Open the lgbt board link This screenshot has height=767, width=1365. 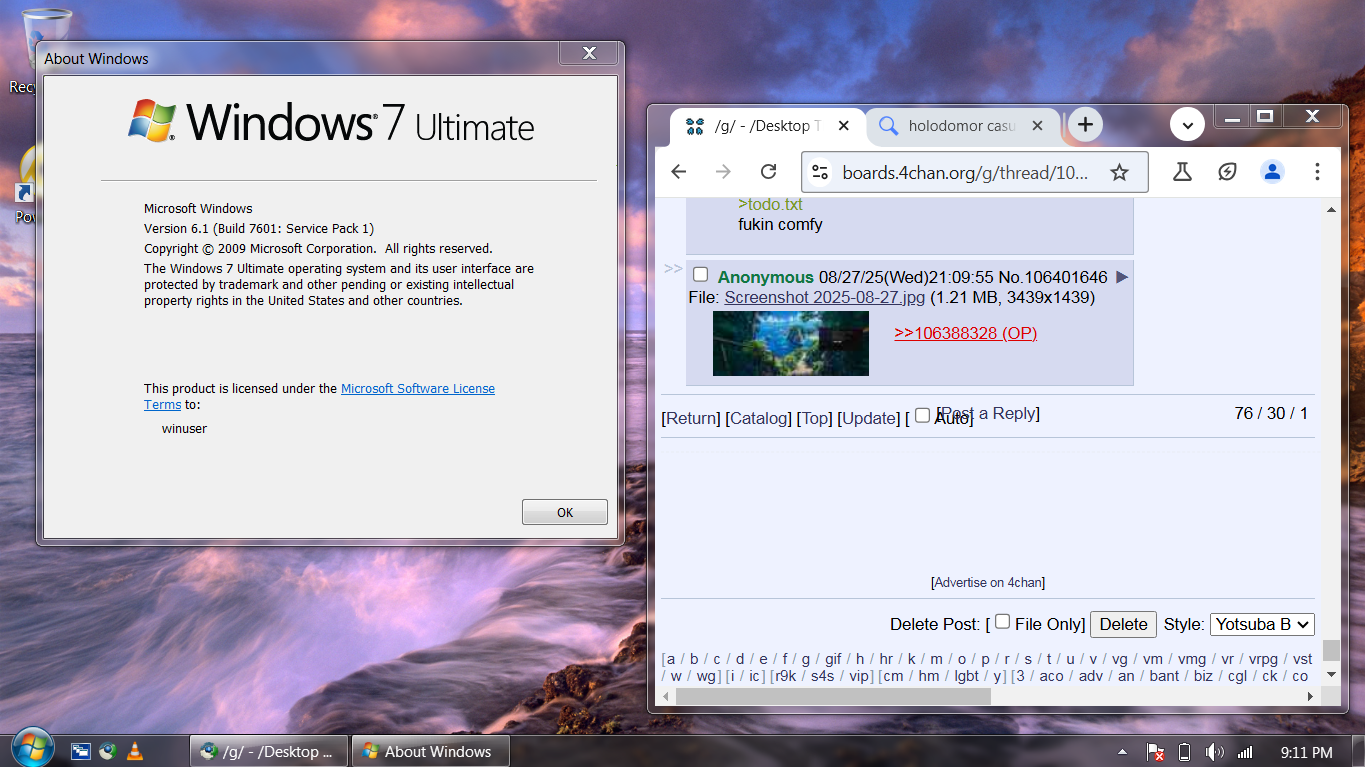(x=966, y=676)
